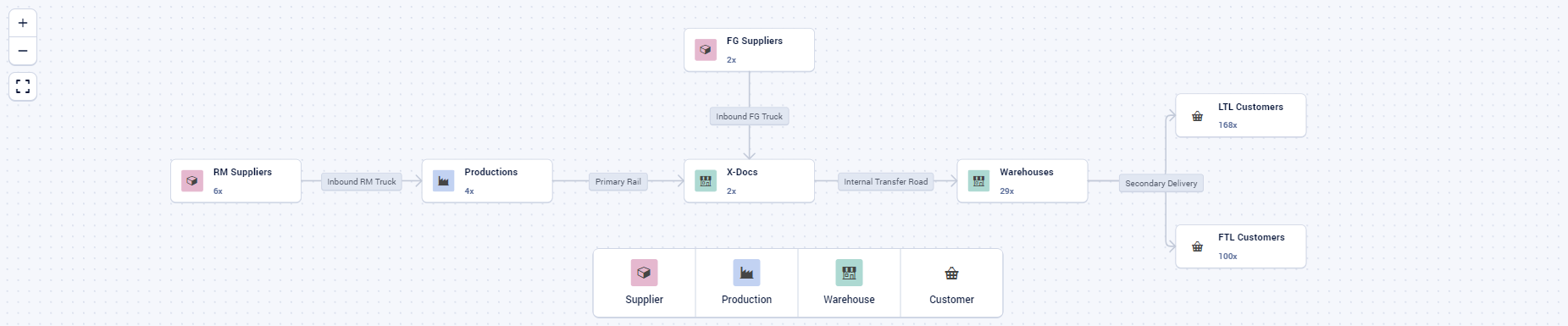
Task: Click the Inbound FG Truck edge label
Action: pos(750,116)
